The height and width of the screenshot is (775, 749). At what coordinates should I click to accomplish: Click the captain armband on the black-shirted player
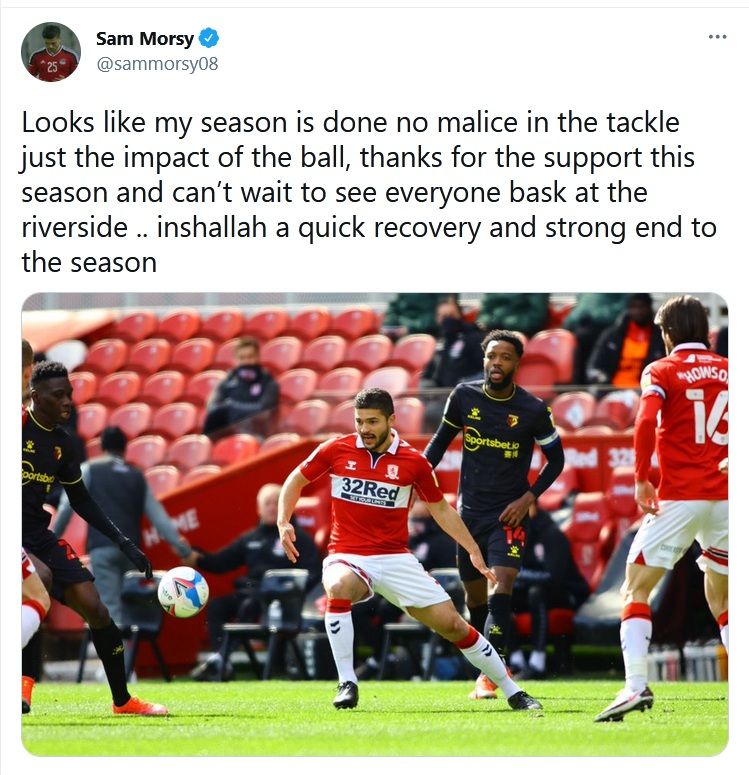coord(548,439)
